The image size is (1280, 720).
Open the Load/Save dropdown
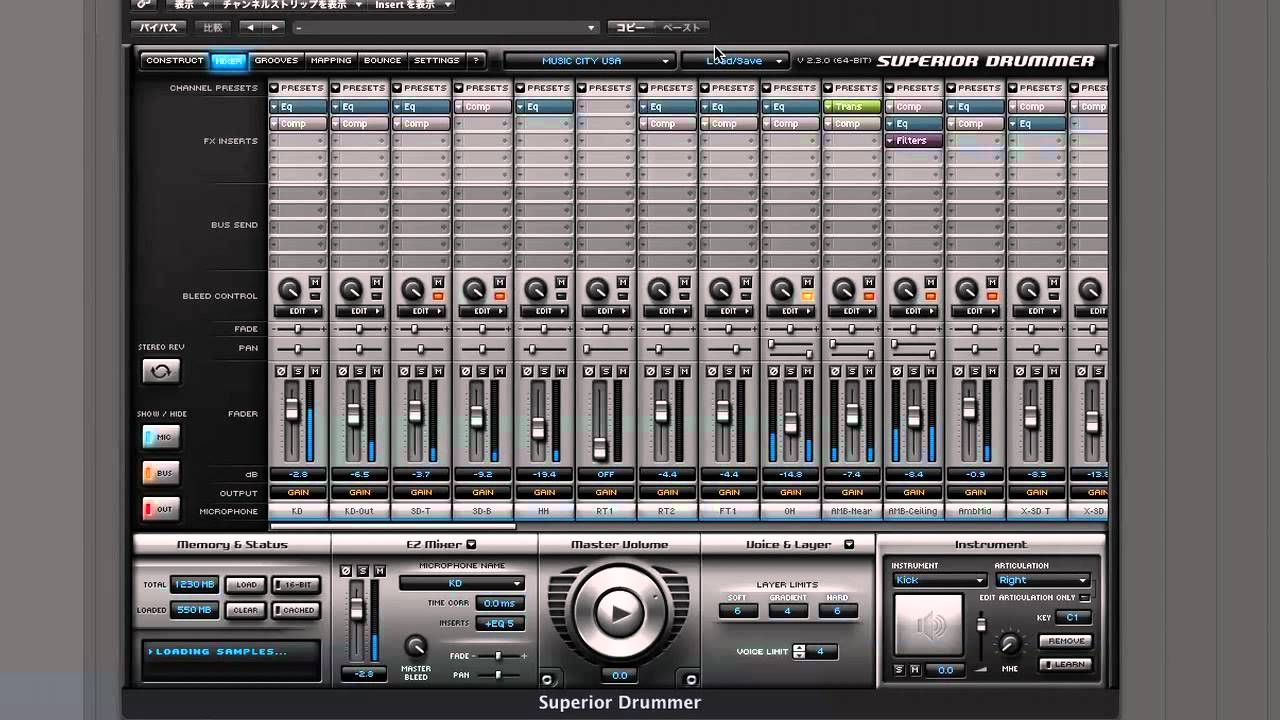(734, 60)
